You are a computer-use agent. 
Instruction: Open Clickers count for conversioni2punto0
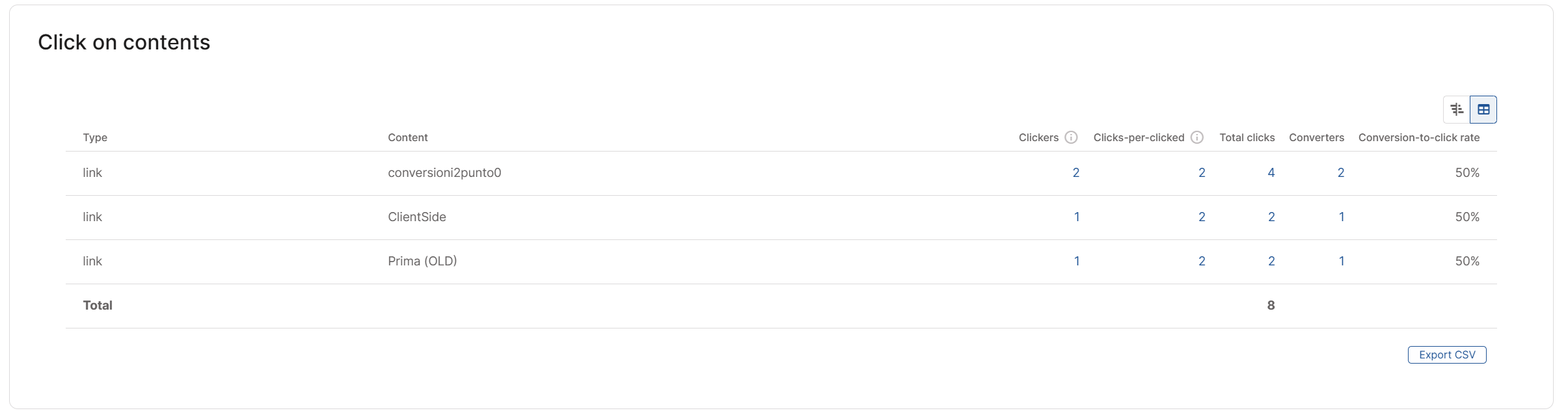[1075, 172]
